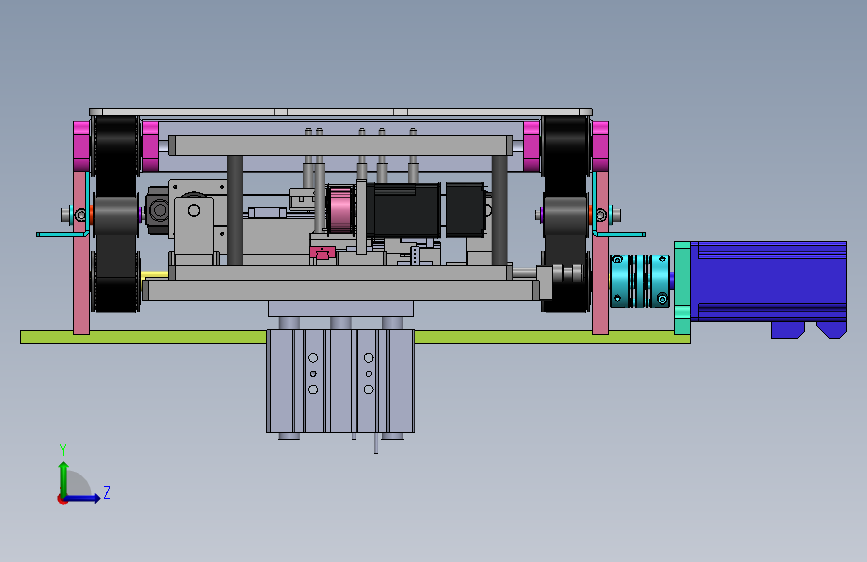Click the blue Z axis arrow
Image resolution: width=867 pixels, height=562 pixels.
83,498
